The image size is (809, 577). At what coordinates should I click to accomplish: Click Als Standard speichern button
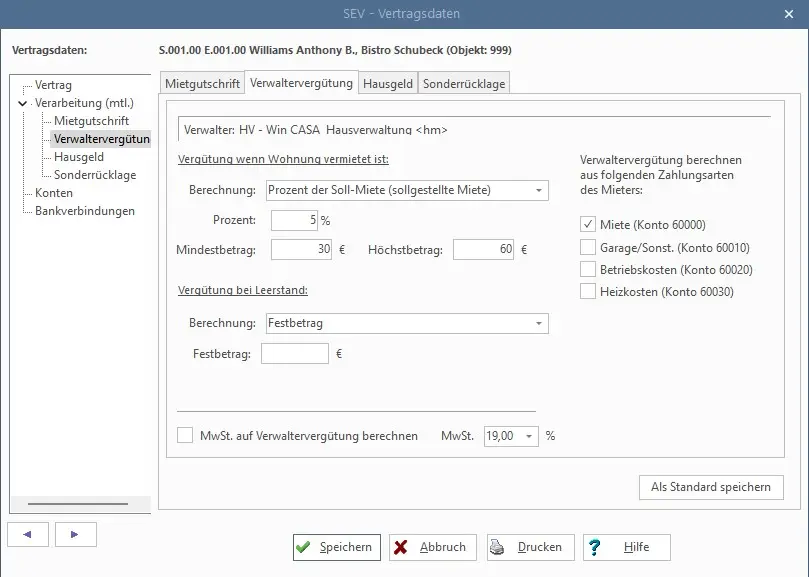(711, 487)
